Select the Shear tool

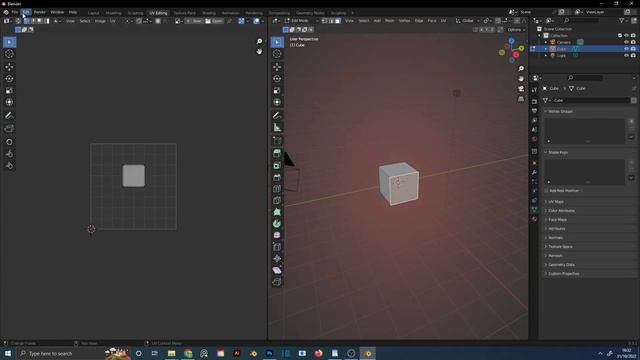click(x=277, y=270)
